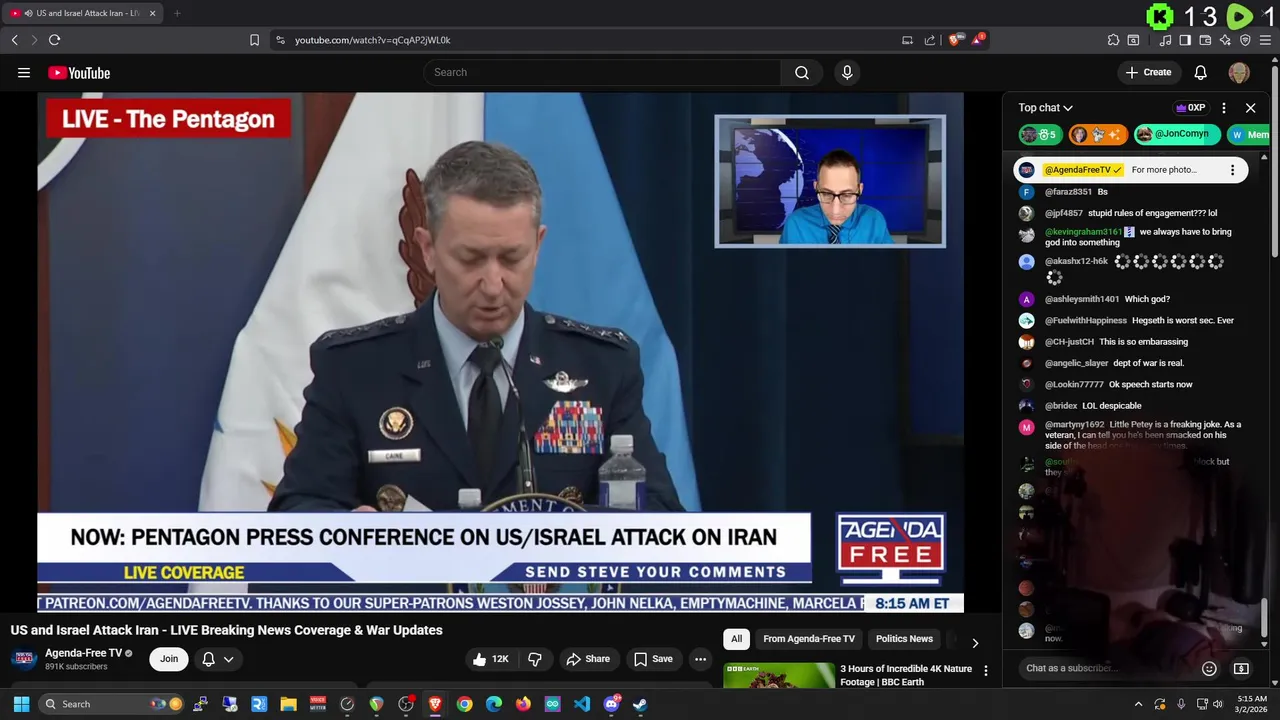The height and width of the screenshot is (720, 1280).
Task: Select the US and Israel Attack Iran tab
Action: pyautogui.click(x=82, y=13)
